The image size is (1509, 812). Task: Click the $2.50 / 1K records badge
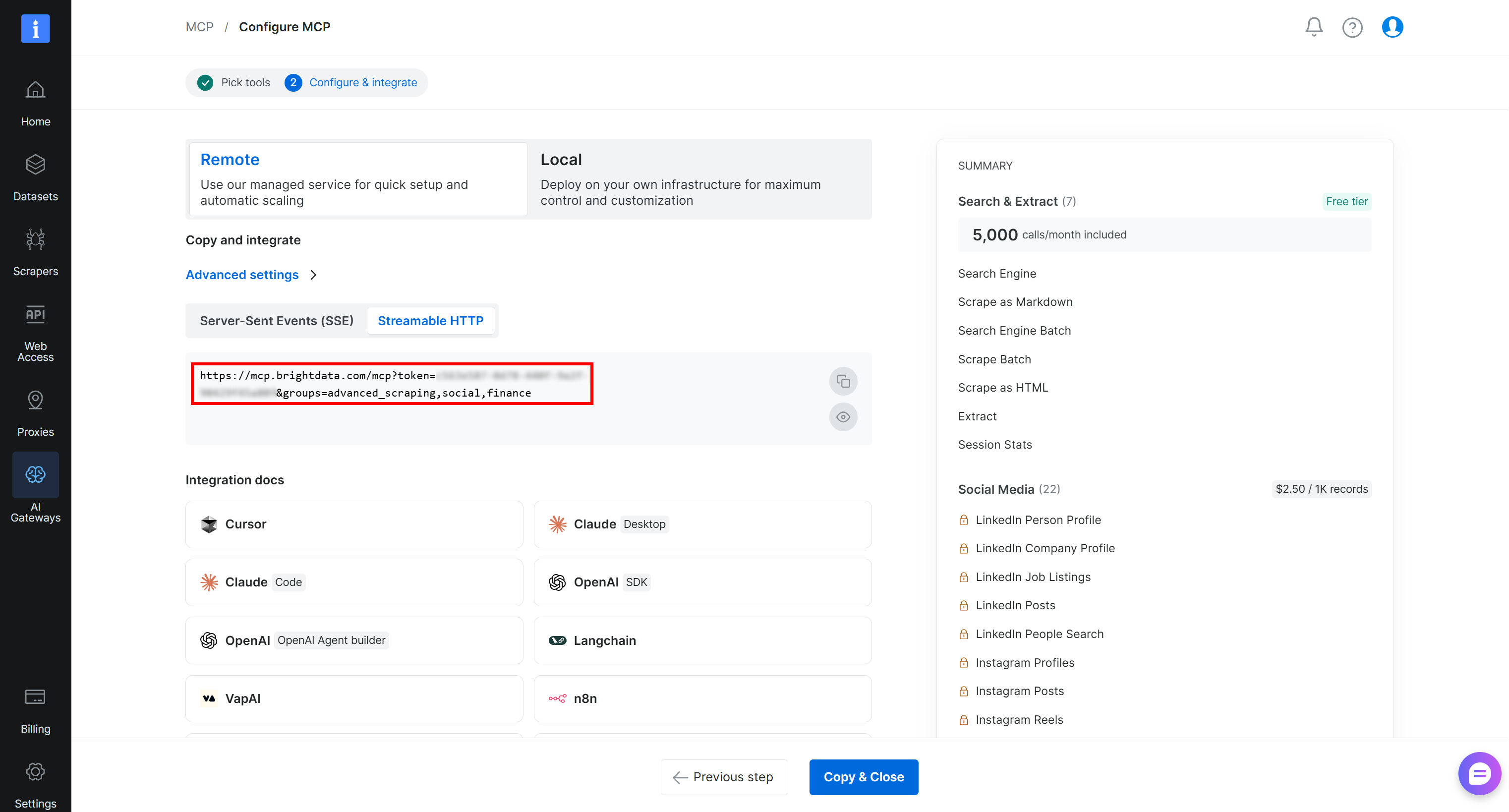(1322, 489)
